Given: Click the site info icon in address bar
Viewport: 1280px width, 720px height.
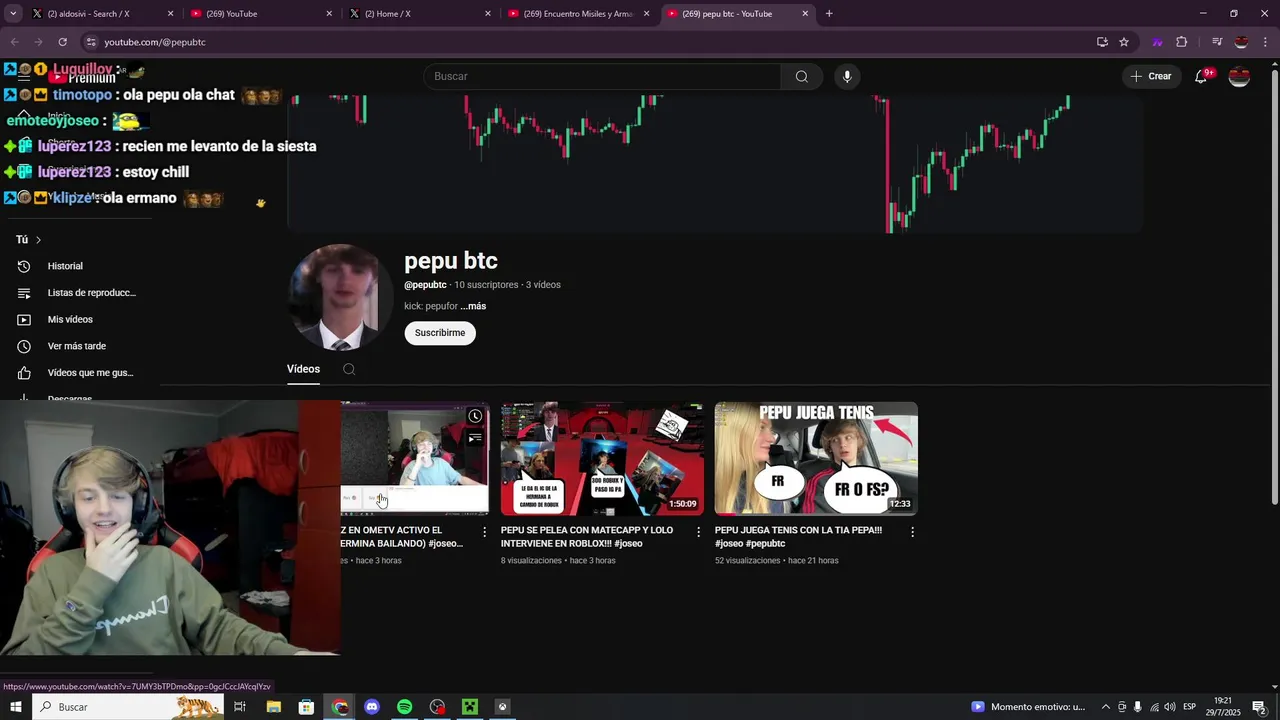Looking at the screenshot, I should point(91,42).
